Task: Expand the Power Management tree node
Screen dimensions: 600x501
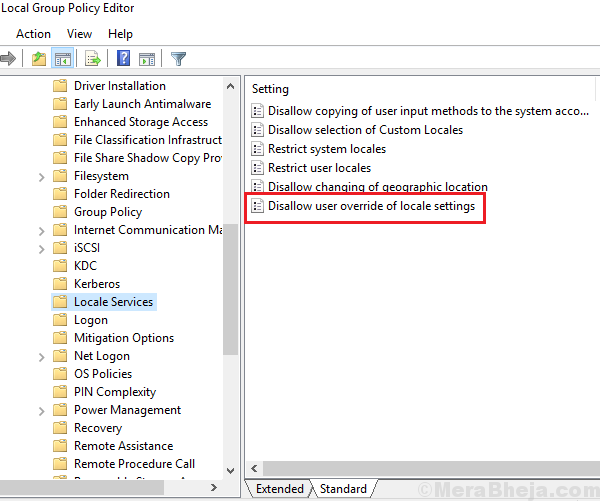Action: [42, 411]
